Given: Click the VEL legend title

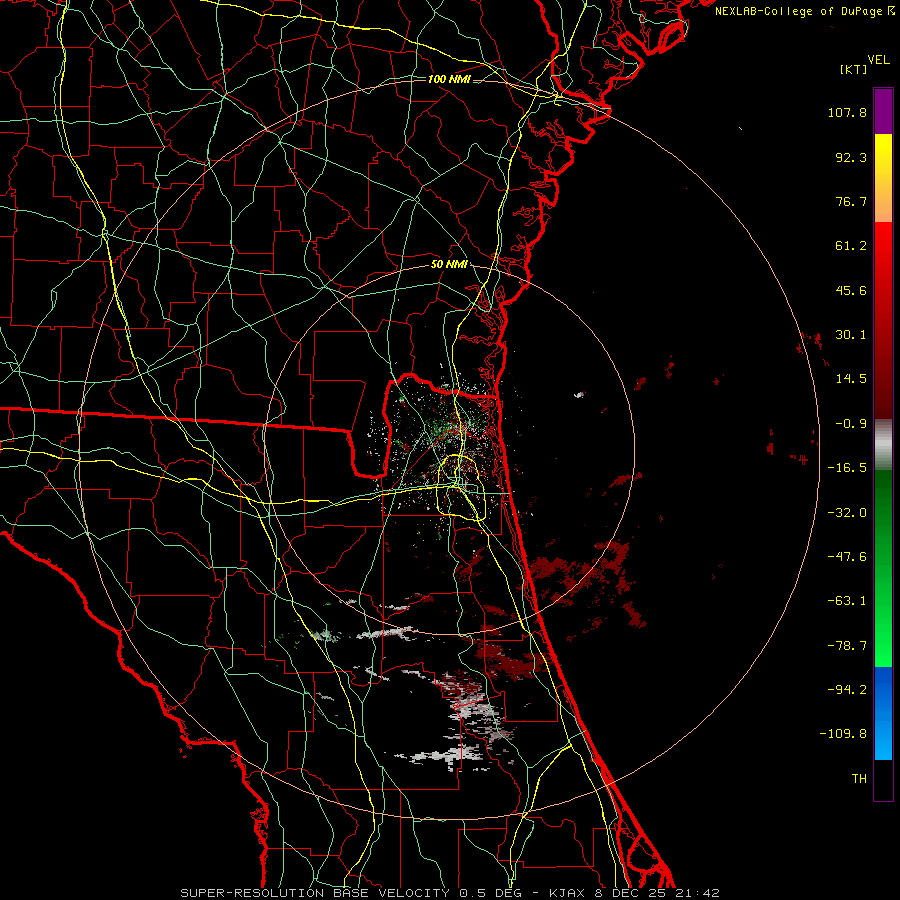Looking at the screenshot, I should [878, 60].
